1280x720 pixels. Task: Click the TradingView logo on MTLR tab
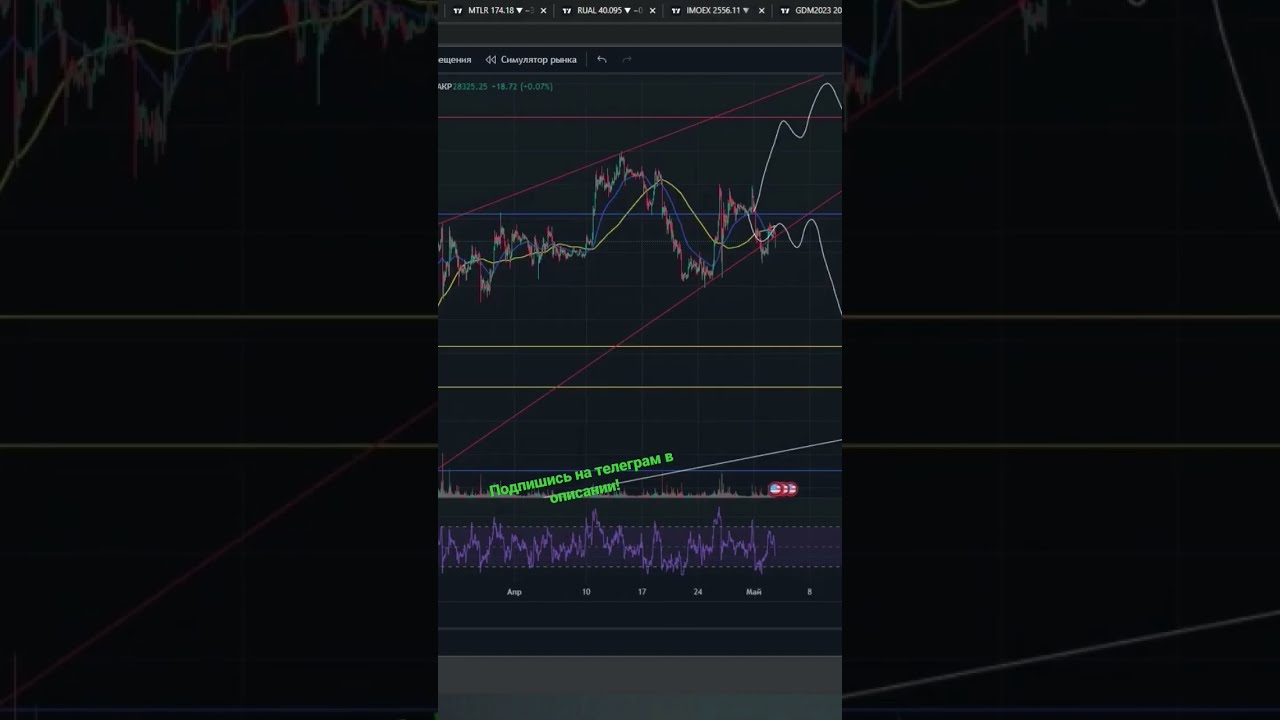[458, 11]
